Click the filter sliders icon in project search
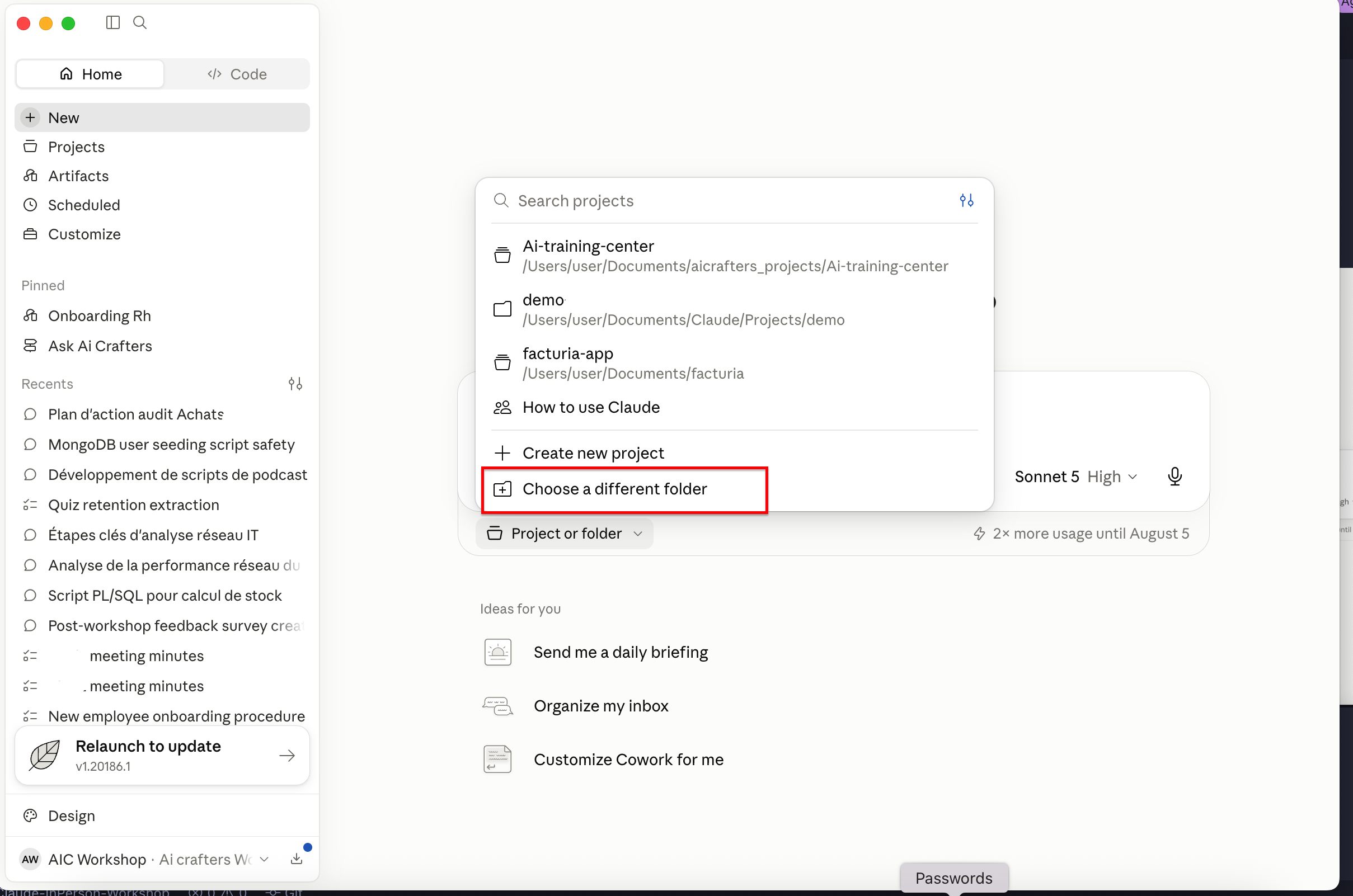Screen dimensions: 1353x896 [966, 201]
